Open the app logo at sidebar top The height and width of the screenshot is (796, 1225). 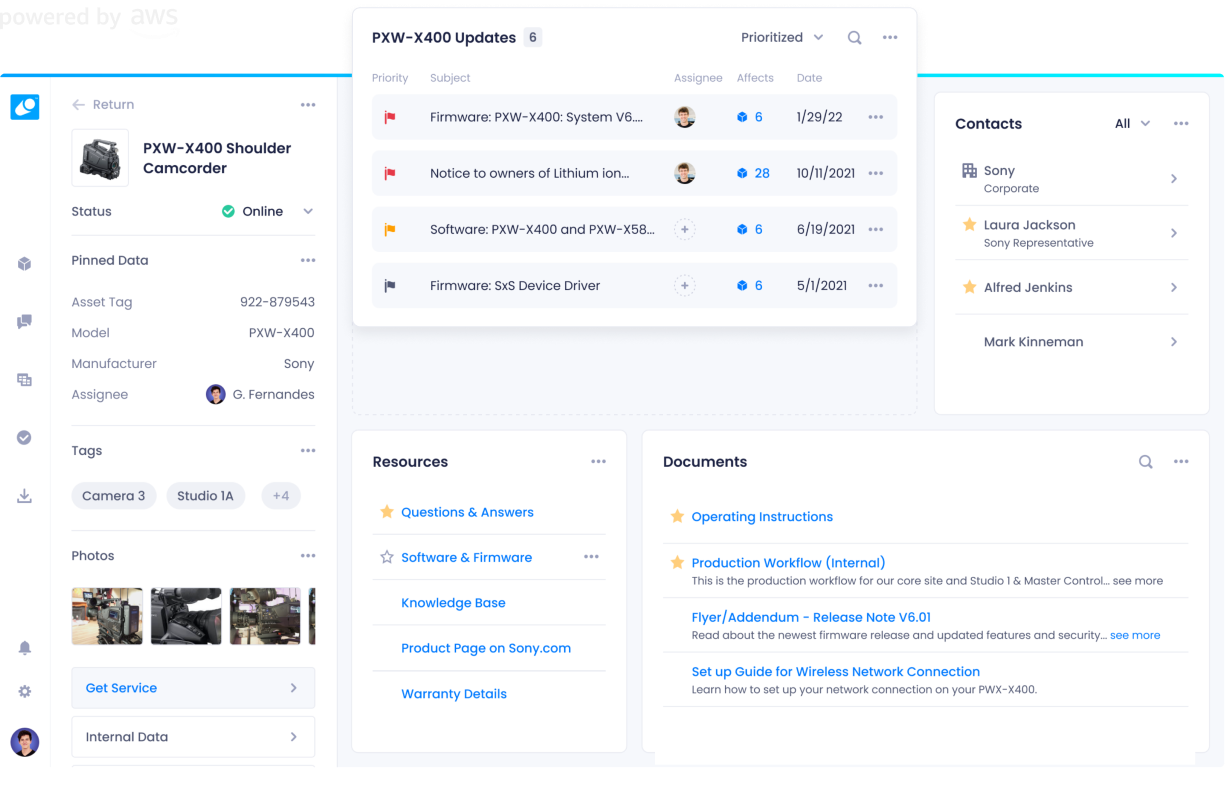(x=24, y=106)
